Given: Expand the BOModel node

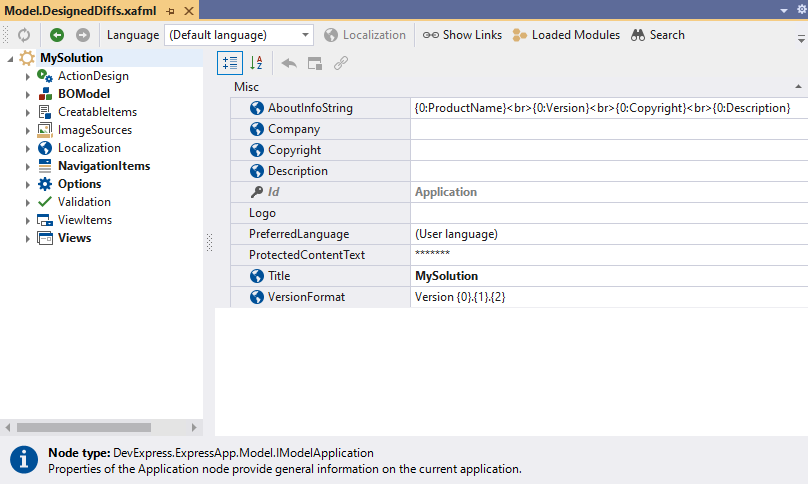Looking at the screenshot, I should [x=28, y=95].
